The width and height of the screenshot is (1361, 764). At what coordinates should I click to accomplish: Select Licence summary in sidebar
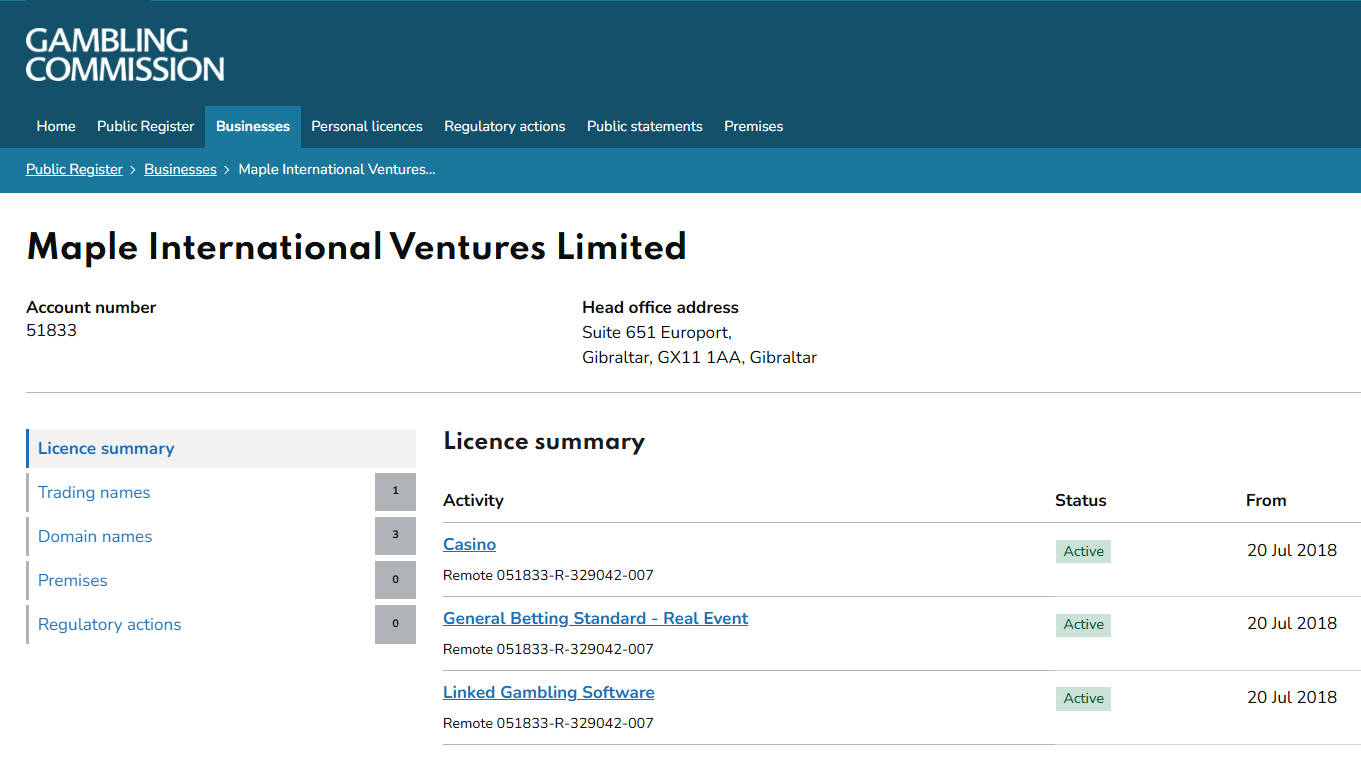point(221,448)
